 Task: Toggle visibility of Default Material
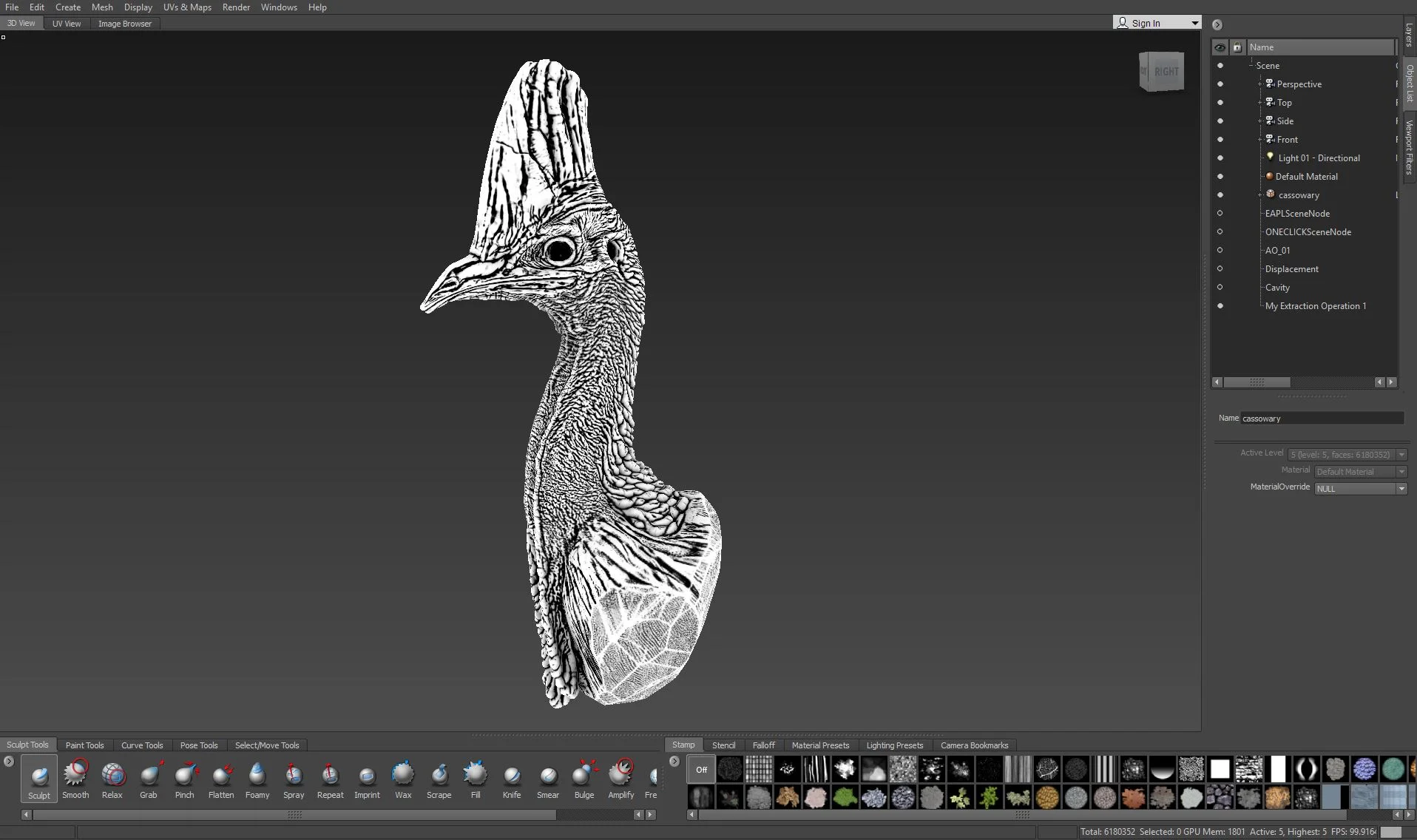(x=1220, y=176)
